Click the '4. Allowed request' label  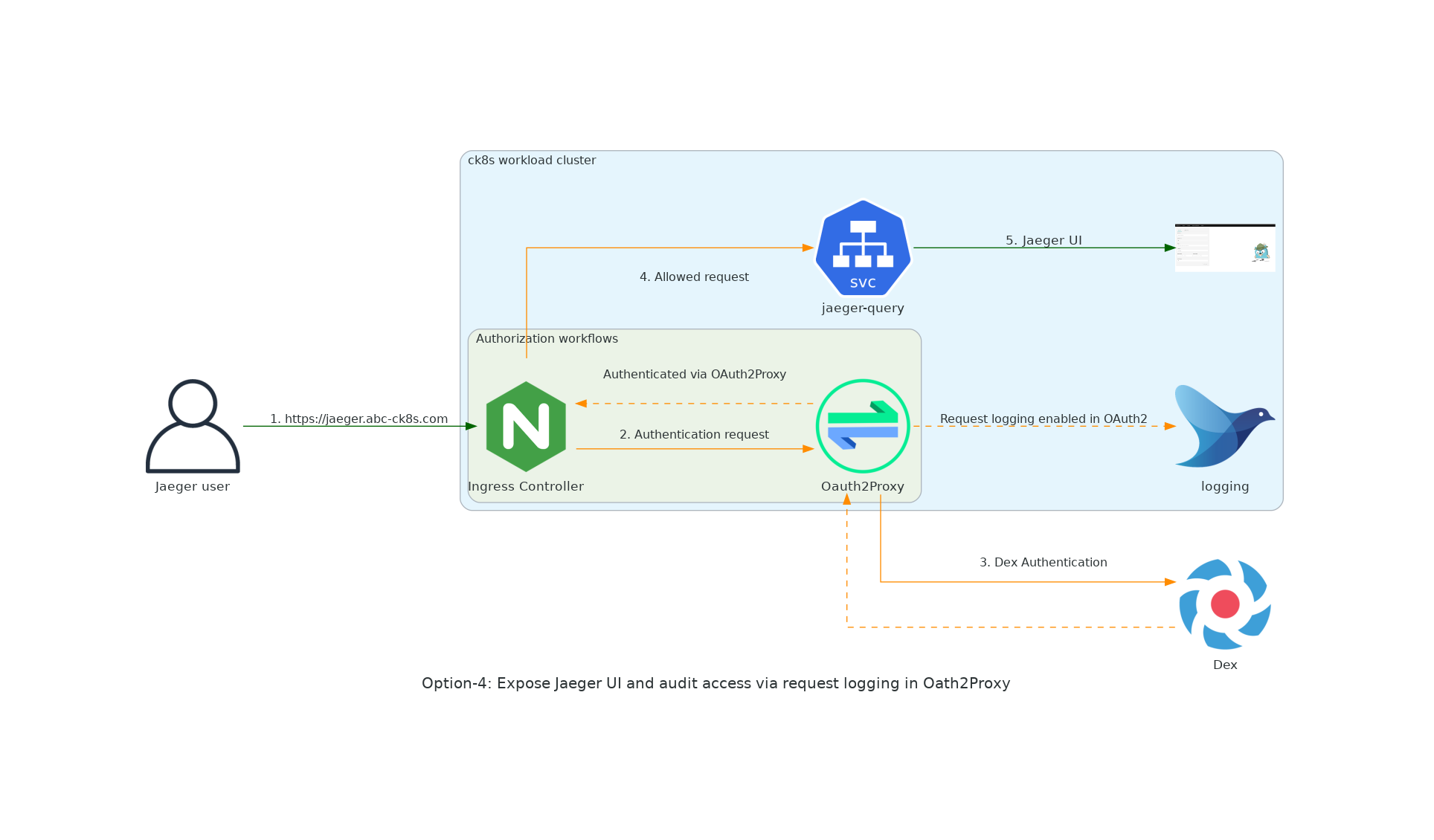coord(694,277)
